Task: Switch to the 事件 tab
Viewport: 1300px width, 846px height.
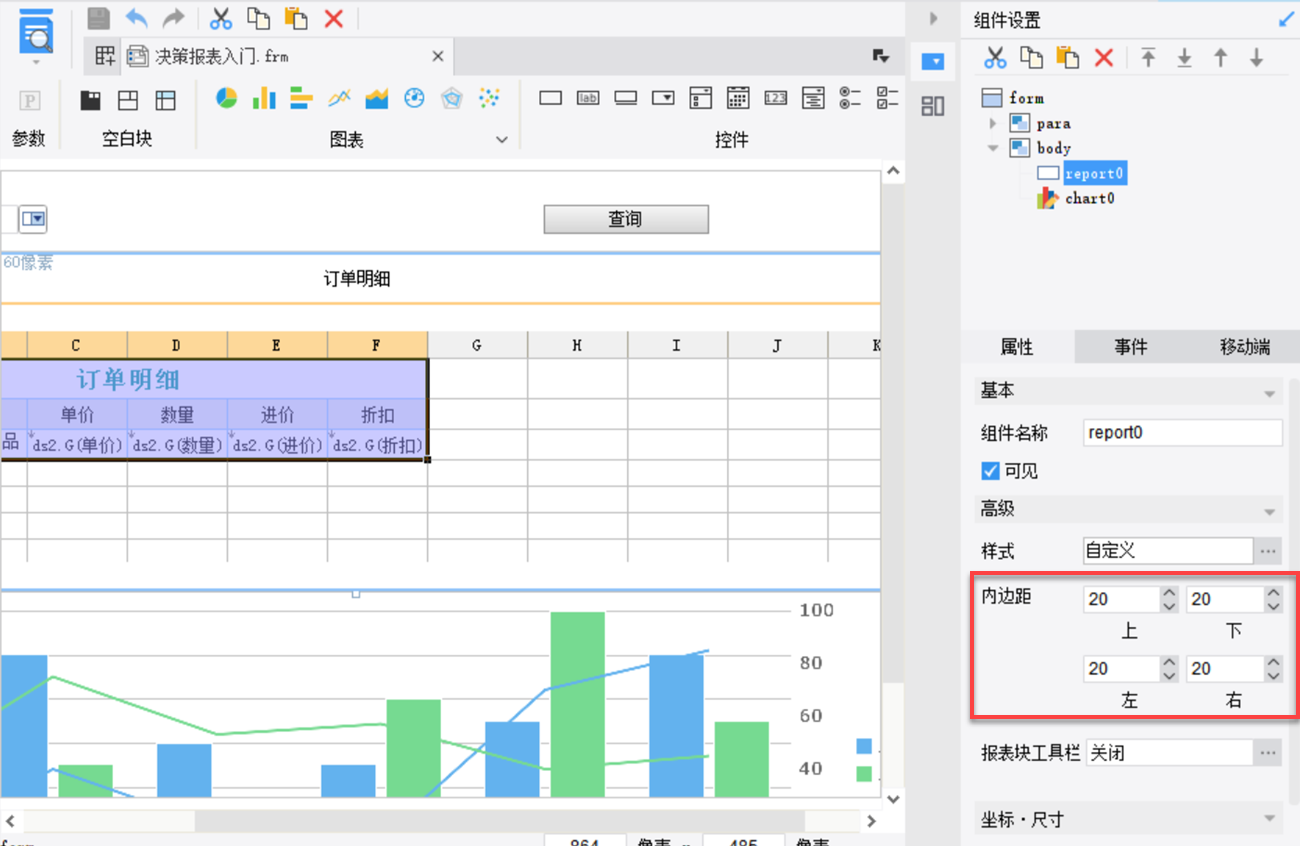Action: pos(1131,347)
